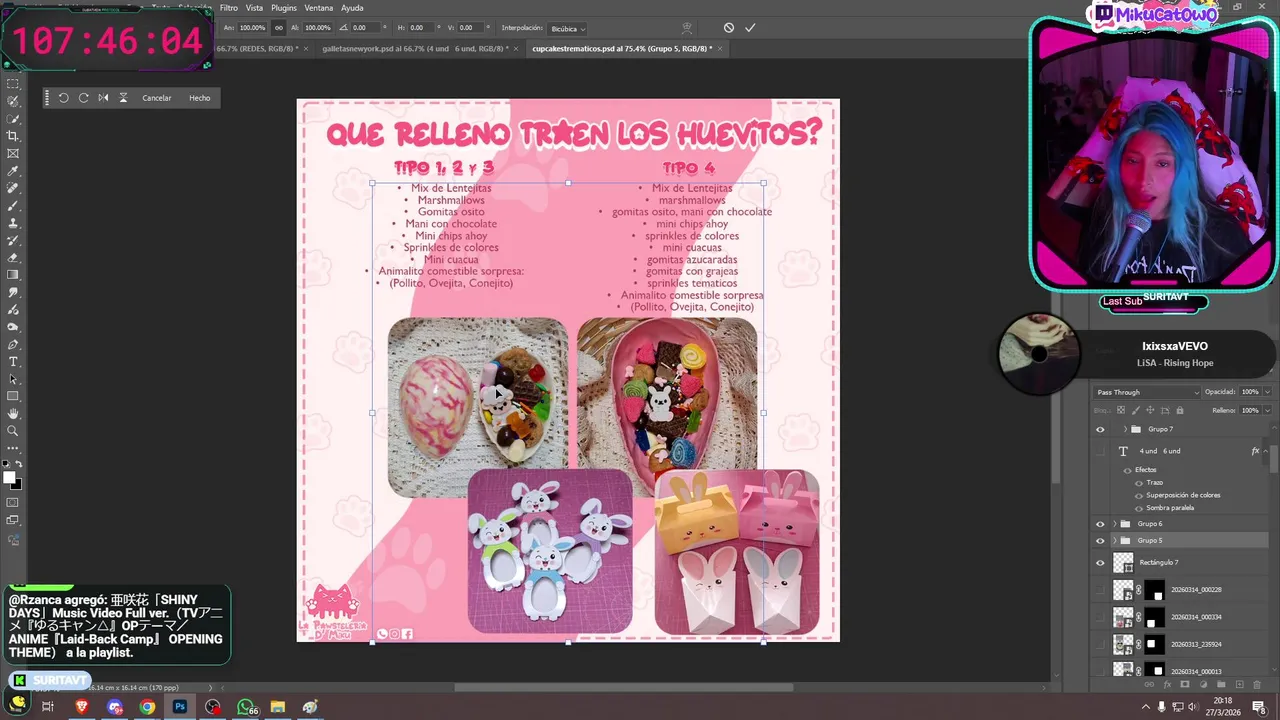Flip vertically using the transform bar icon
1280x720 pixels.
point(123,98)
